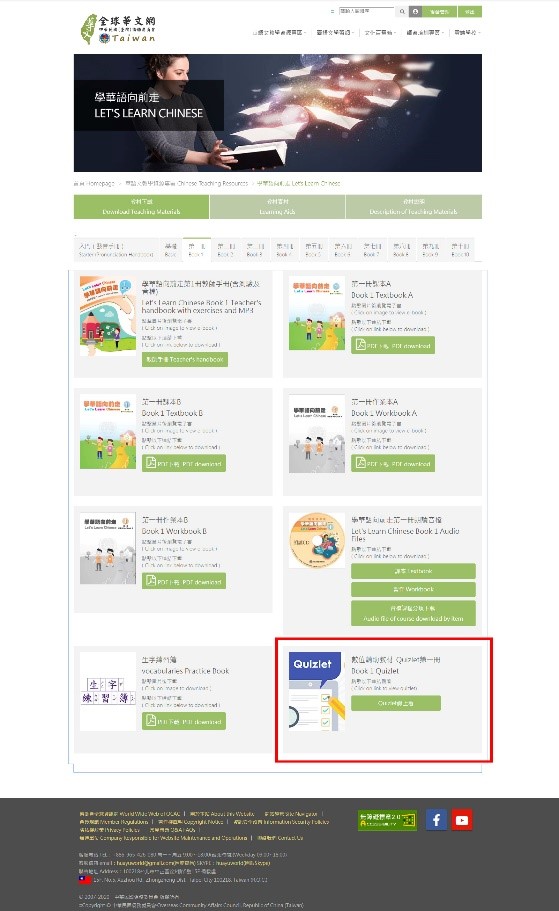
Task: Select the Book 10 tab
Action: tap(460, 250)
